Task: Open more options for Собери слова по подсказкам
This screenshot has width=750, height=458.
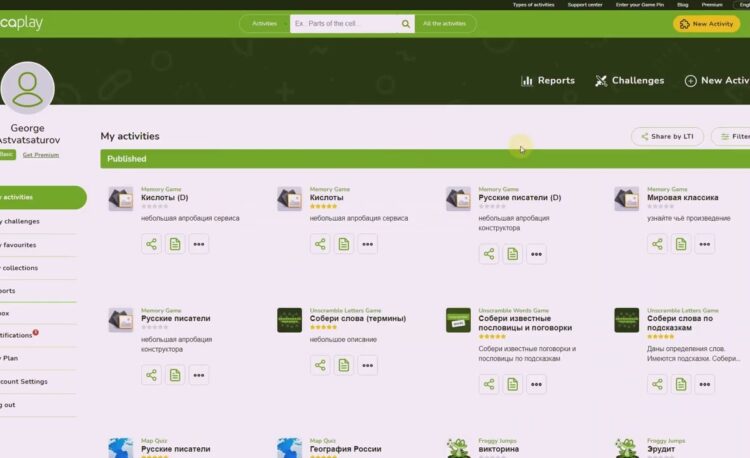Action: [x=705, y=384]
